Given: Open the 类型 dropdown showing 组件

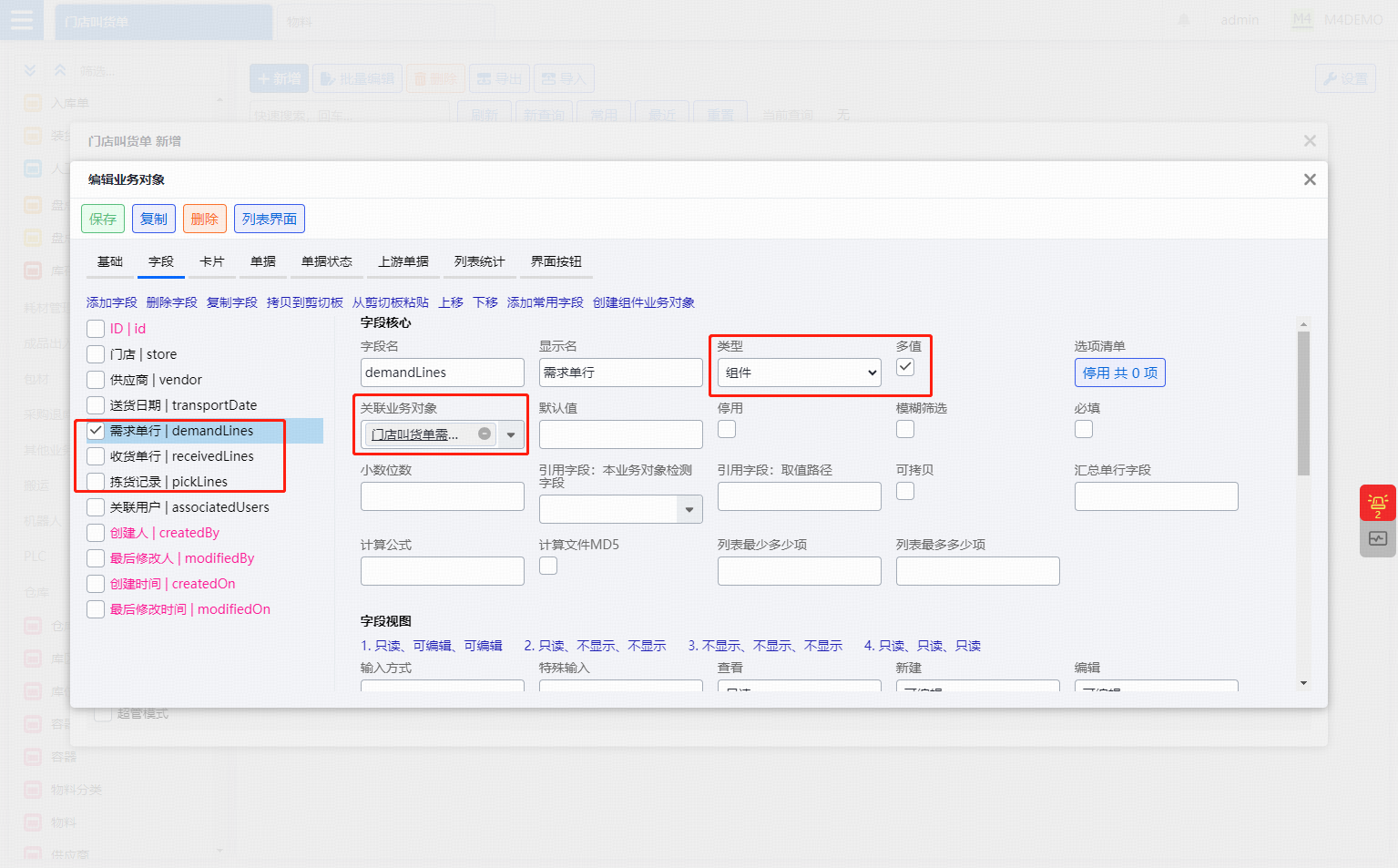Looking at the screenshot, I should point(800,373).
